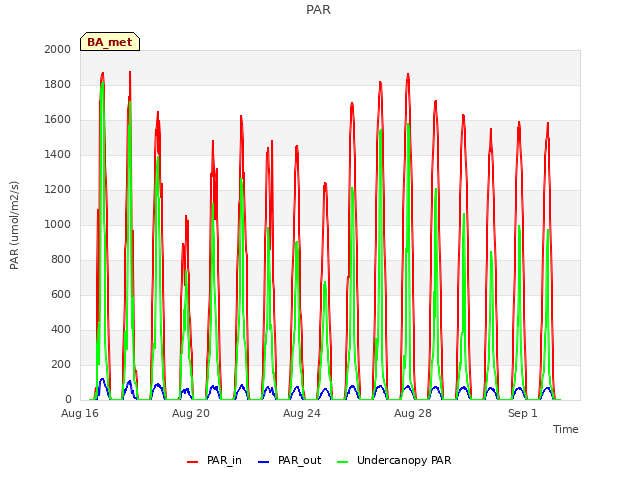Click the red PAR_in legend color marker
640x480 pixels.
192,462
